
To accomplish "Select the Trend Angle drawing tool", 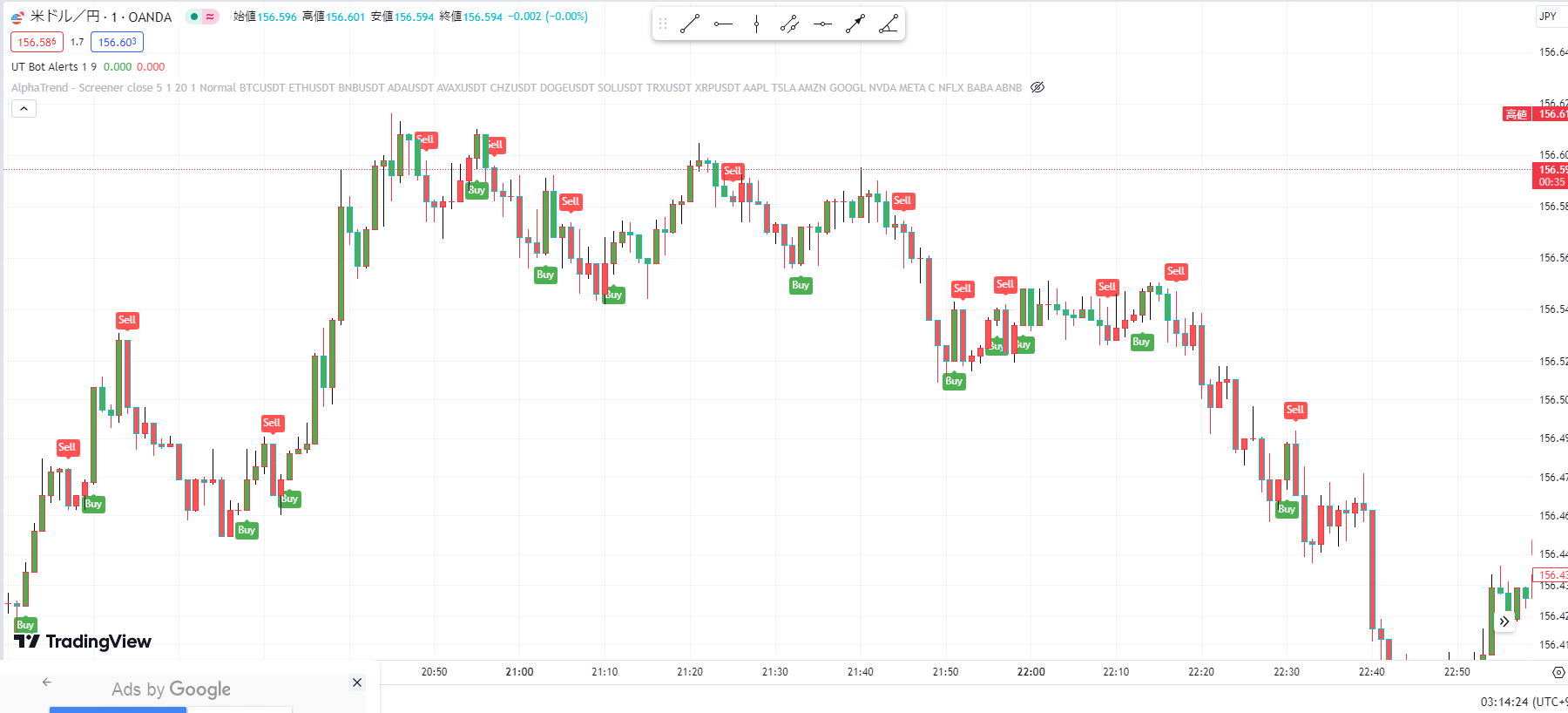I will point(889,24).
